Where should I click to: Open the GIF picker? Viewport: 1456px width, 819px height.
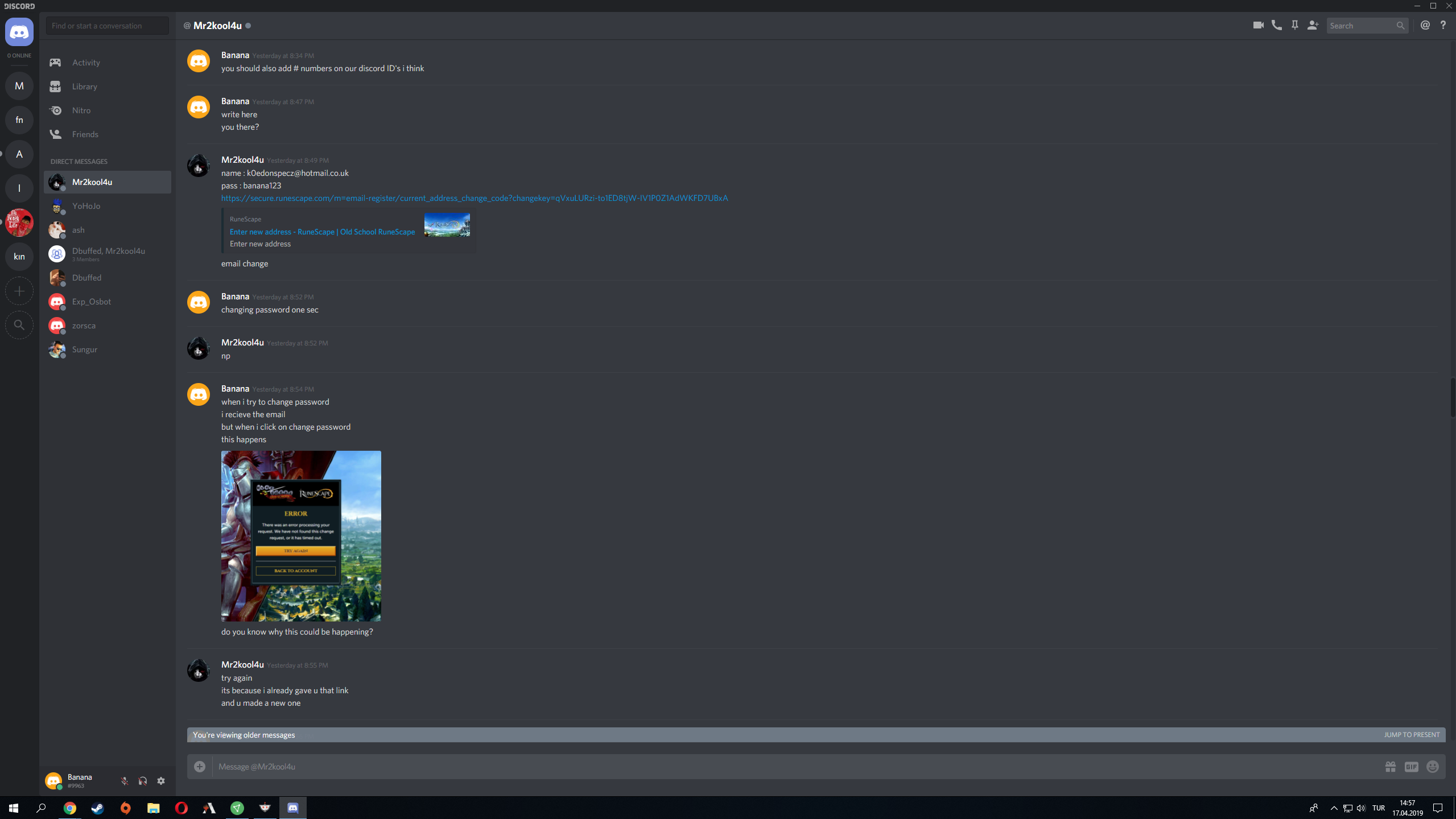(1411, 767)
